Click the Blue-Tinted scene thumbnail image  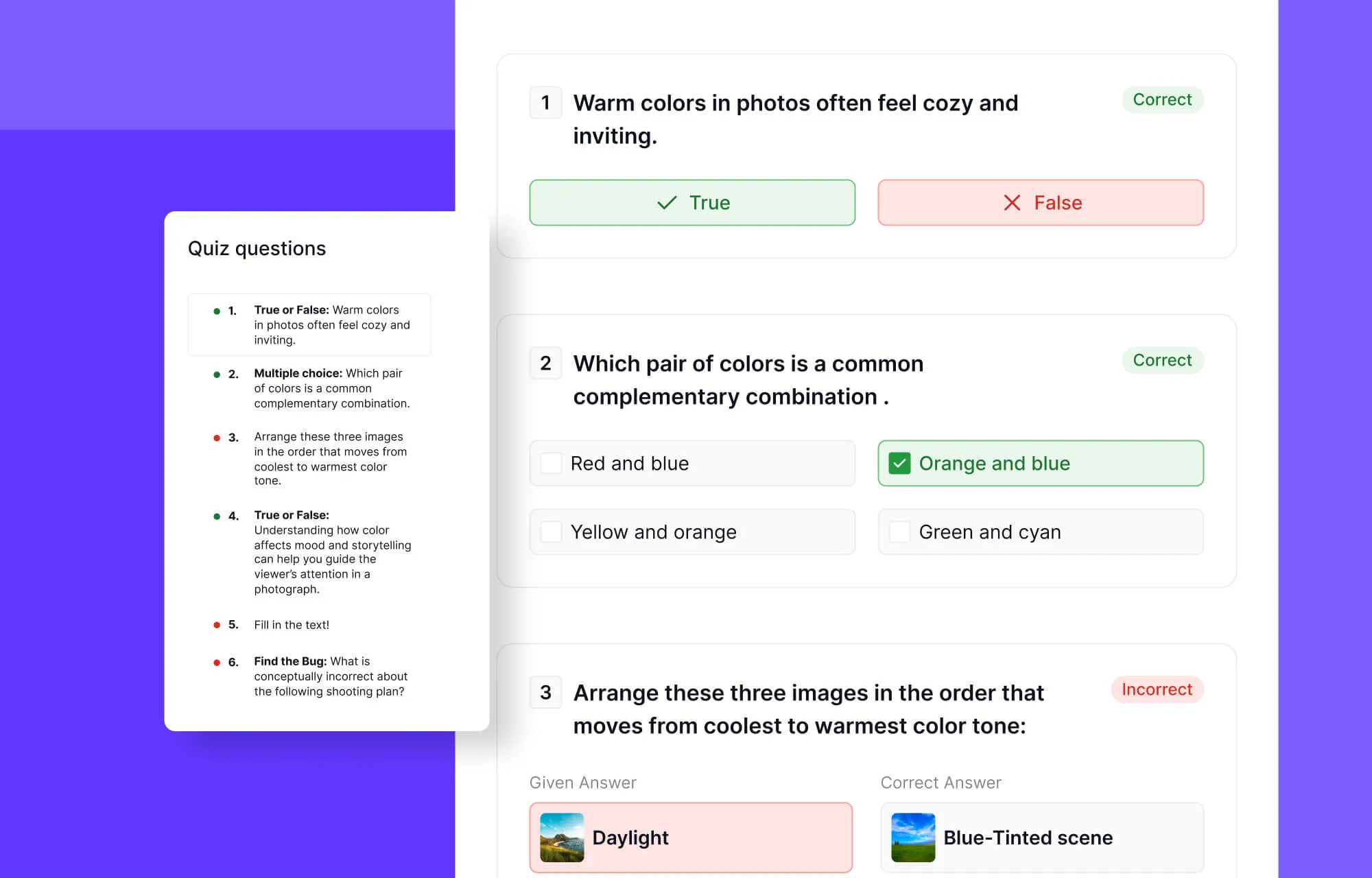pyautogui.click(x=913, y=838)
